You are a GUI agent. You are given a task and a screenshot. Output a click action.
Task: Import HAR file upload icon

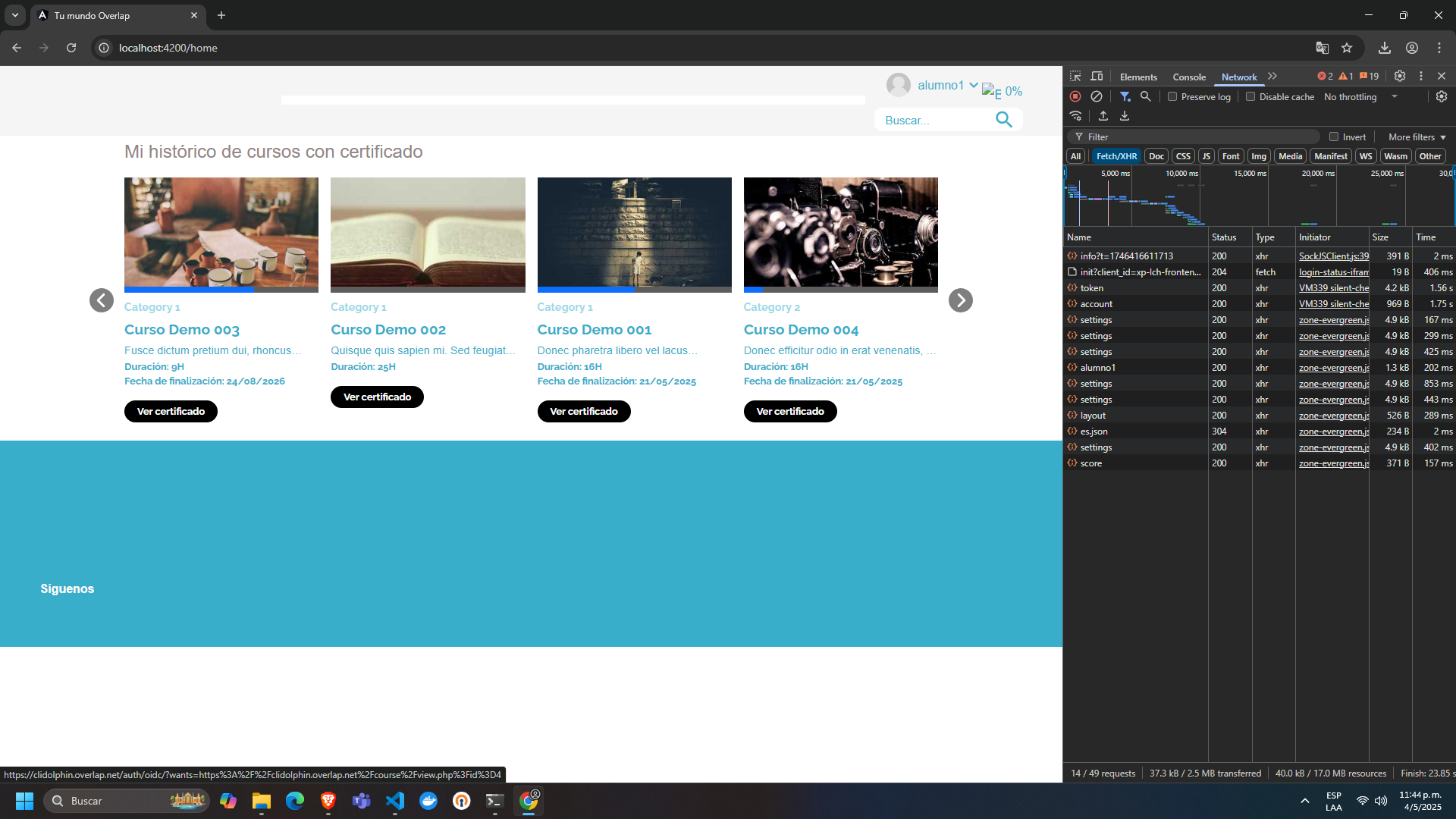point(1103,116)
